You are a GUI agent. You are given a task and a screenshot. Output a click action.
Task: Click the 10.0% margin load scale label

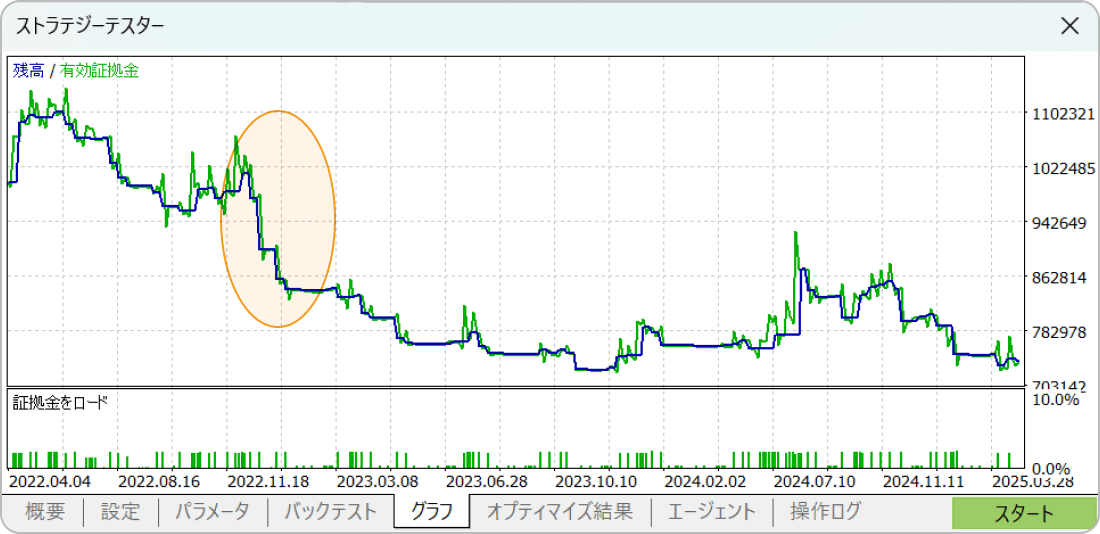(1054, 399)
